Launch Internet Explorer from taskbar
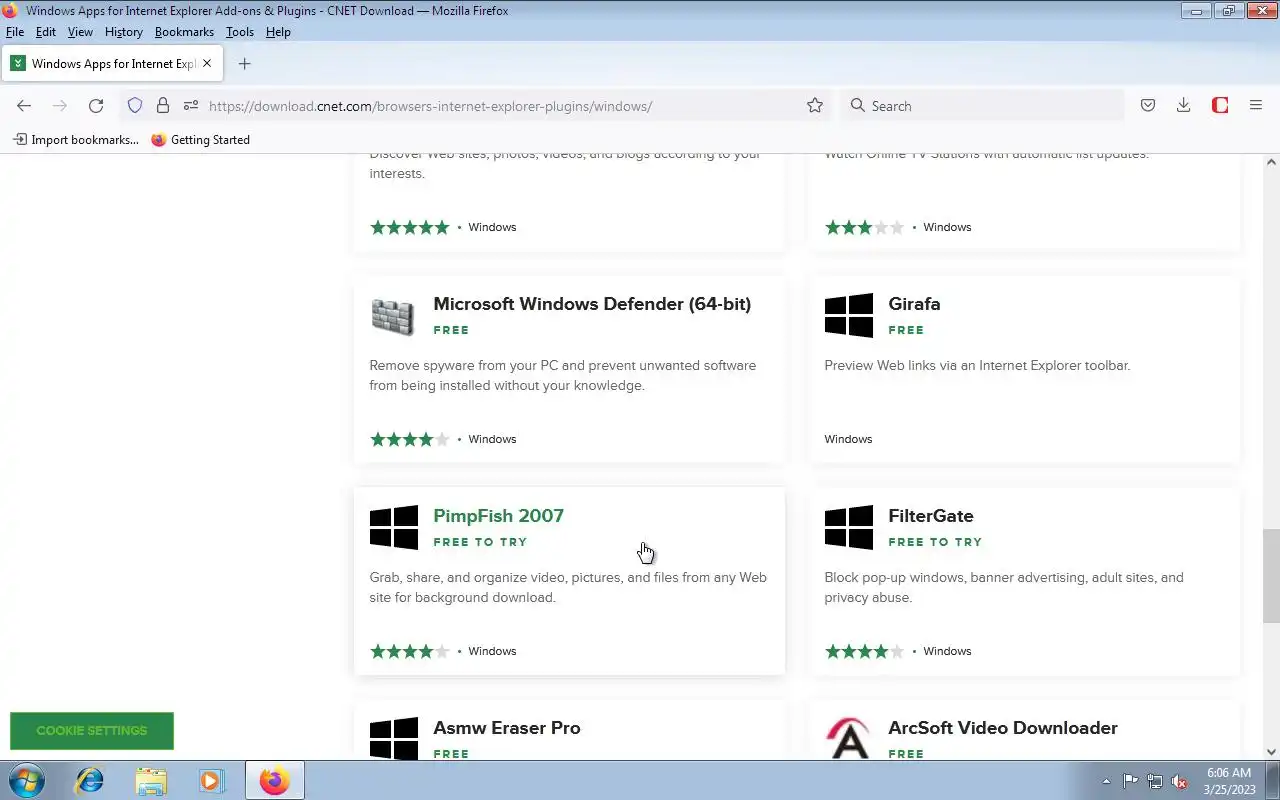The width and height of the screenshot is (1280, 800). coord(90,780)
